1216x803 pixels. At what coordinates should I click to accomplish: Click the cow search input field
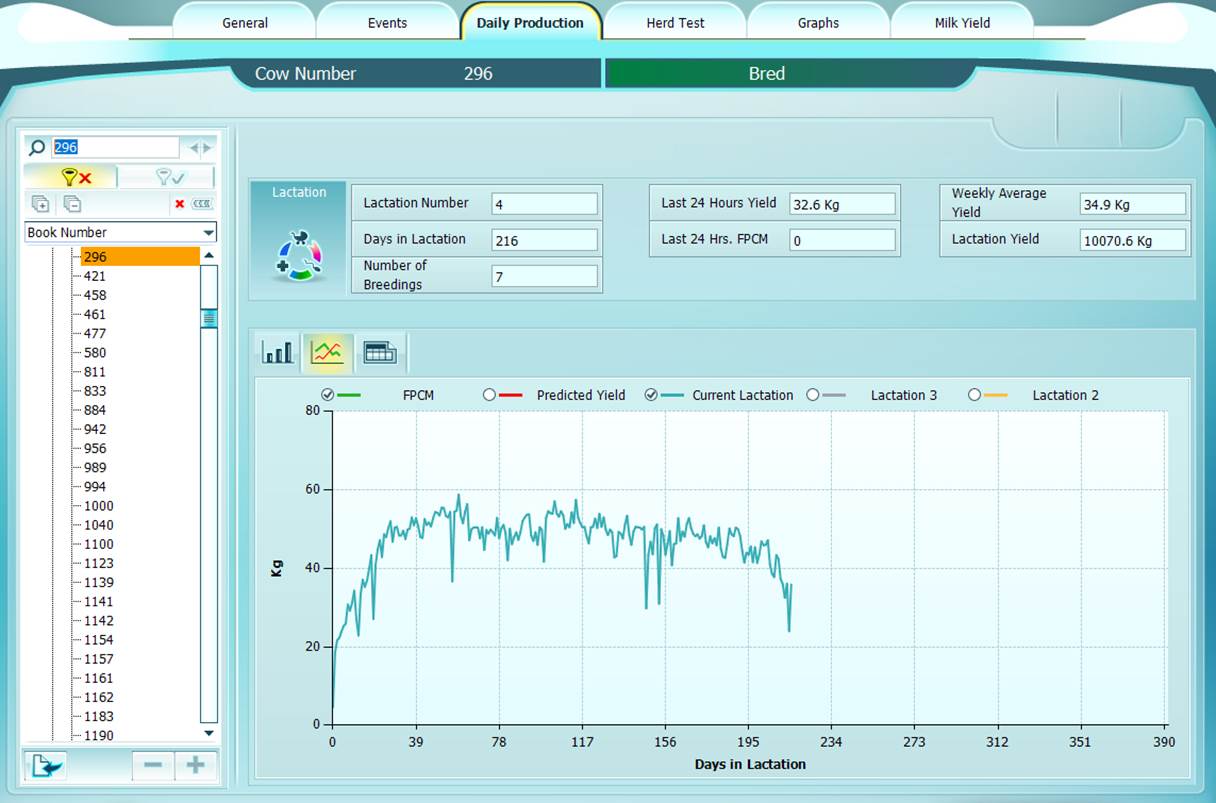115,148
